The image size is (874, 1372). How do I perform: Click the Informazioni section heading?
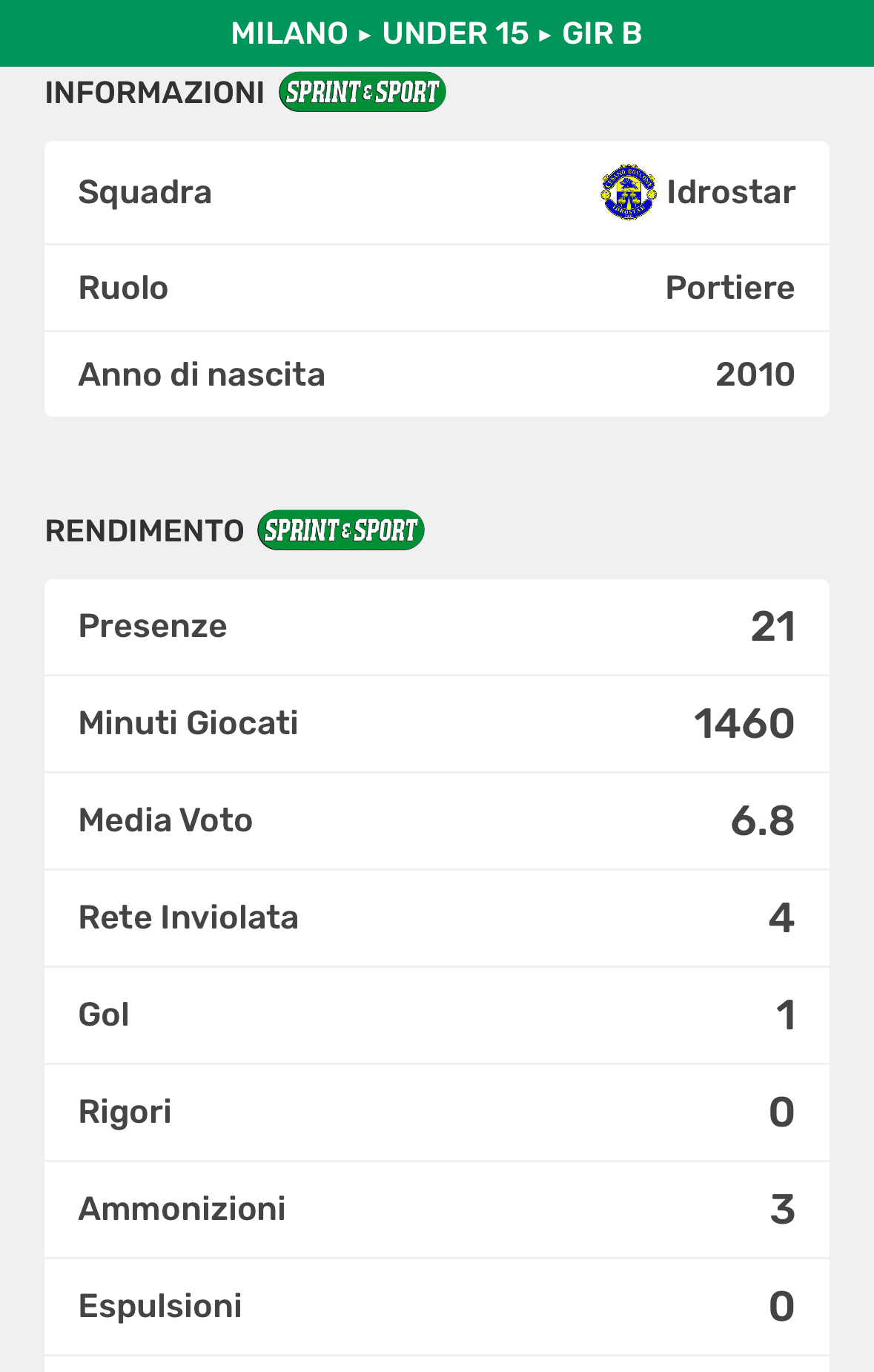coord(154,93)
